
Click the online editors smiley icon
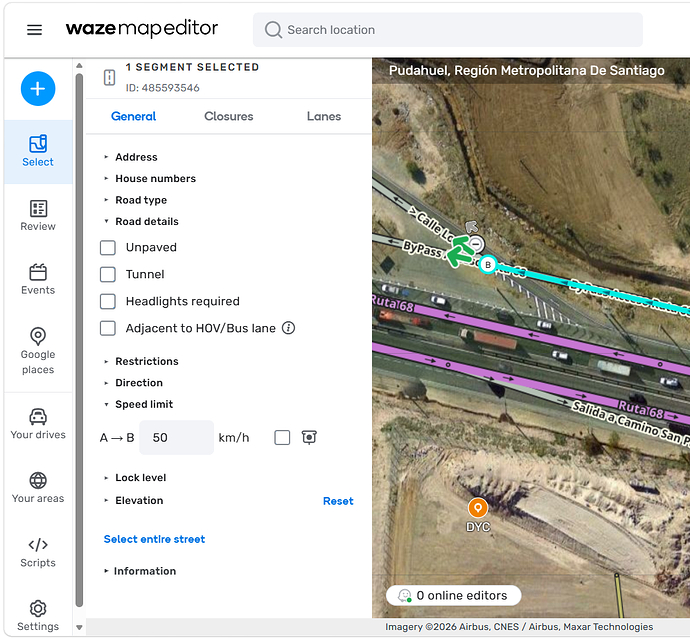point(404,595)
